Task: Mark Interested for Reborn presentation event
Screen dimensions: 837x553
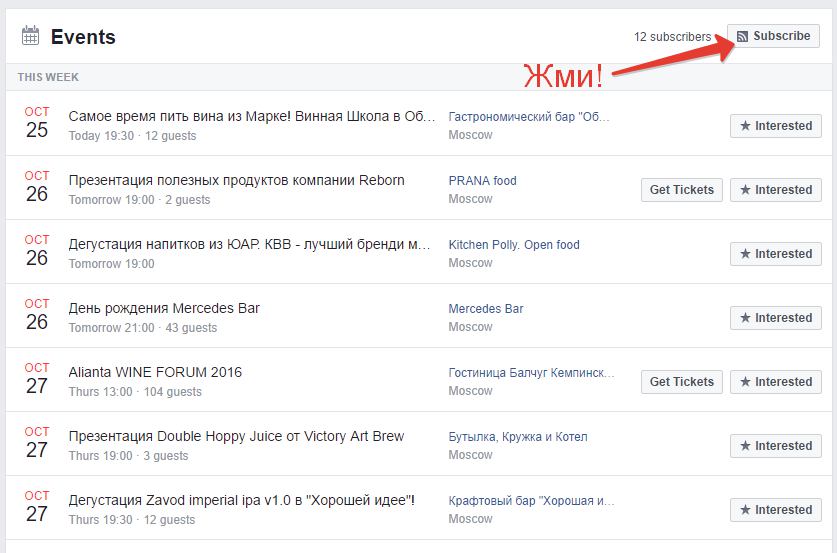Action: 776,190
